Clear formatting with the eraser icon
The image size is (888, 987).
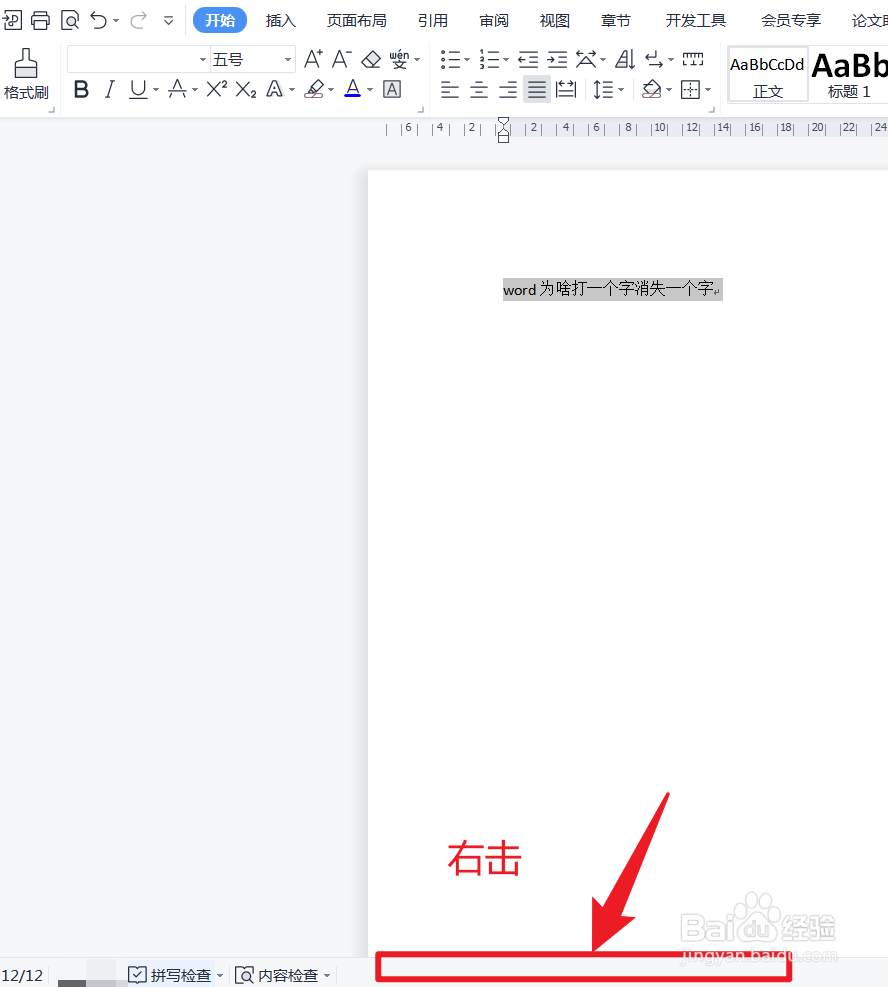coord(371,59)
